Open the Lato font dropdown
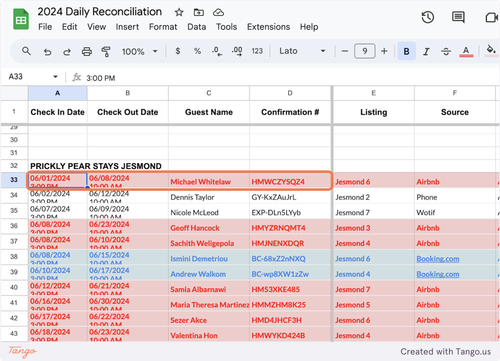The image size is (500, 361). click(x=302, y=51)
